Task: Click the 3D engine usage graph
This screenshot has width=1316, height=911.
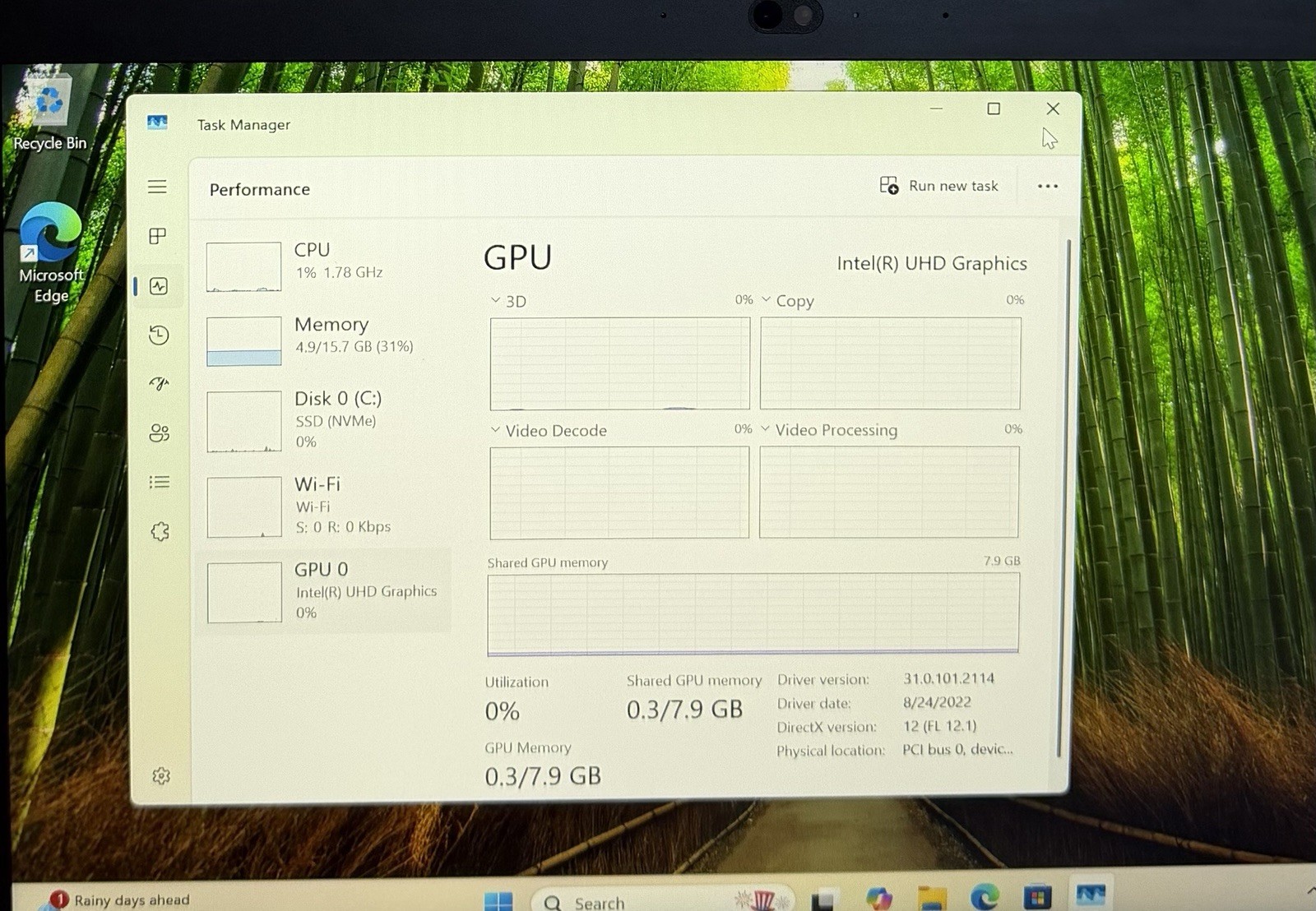Action: tap(620, 363)
